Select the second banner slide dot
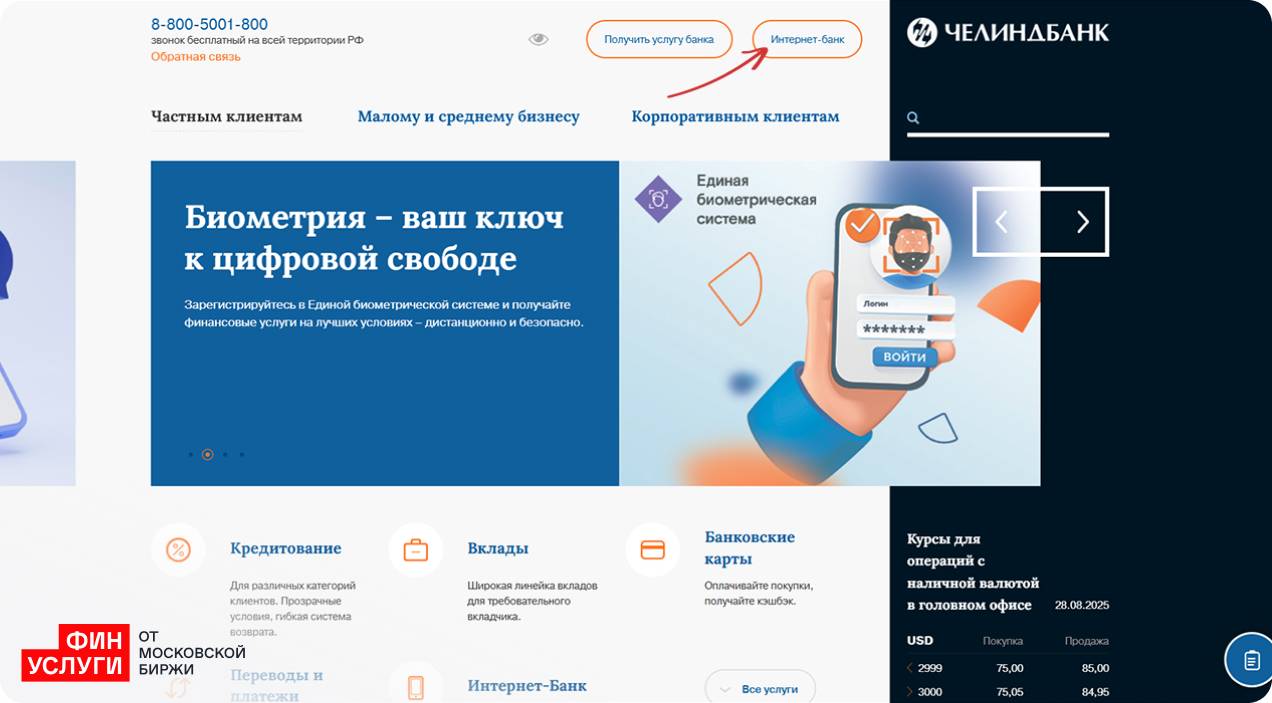This screenshot has width=1272, height=703. pos(207,454)
